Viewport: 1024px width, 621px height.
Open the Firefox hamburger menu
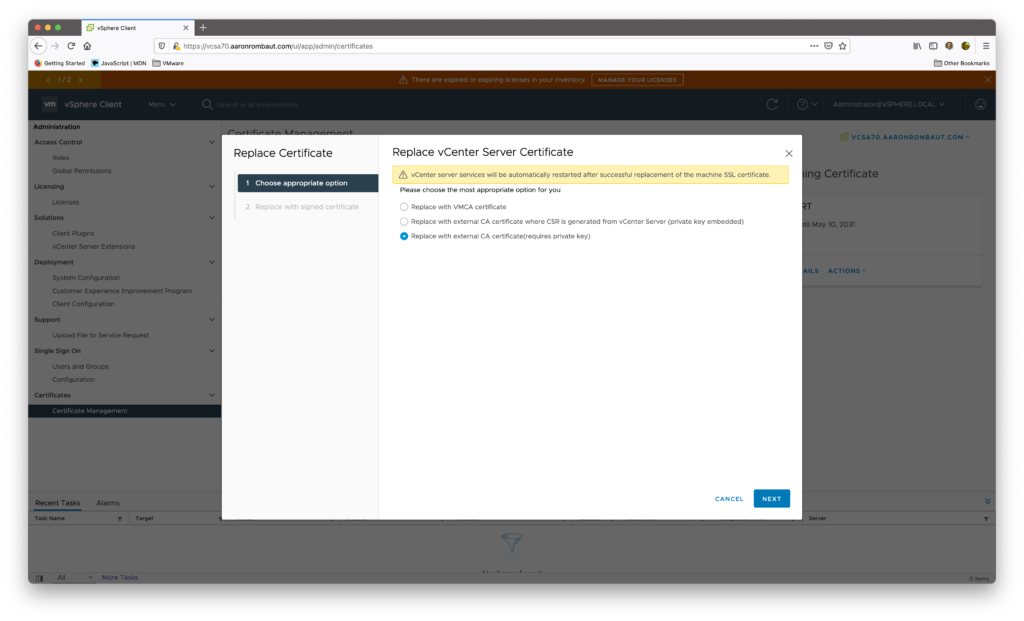pos(985,46)
